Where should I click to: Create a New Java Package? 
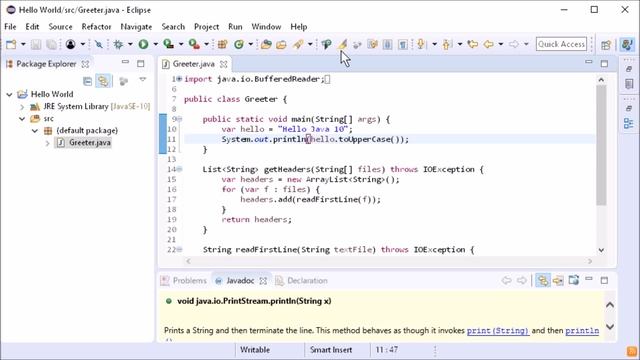point(222,44)
